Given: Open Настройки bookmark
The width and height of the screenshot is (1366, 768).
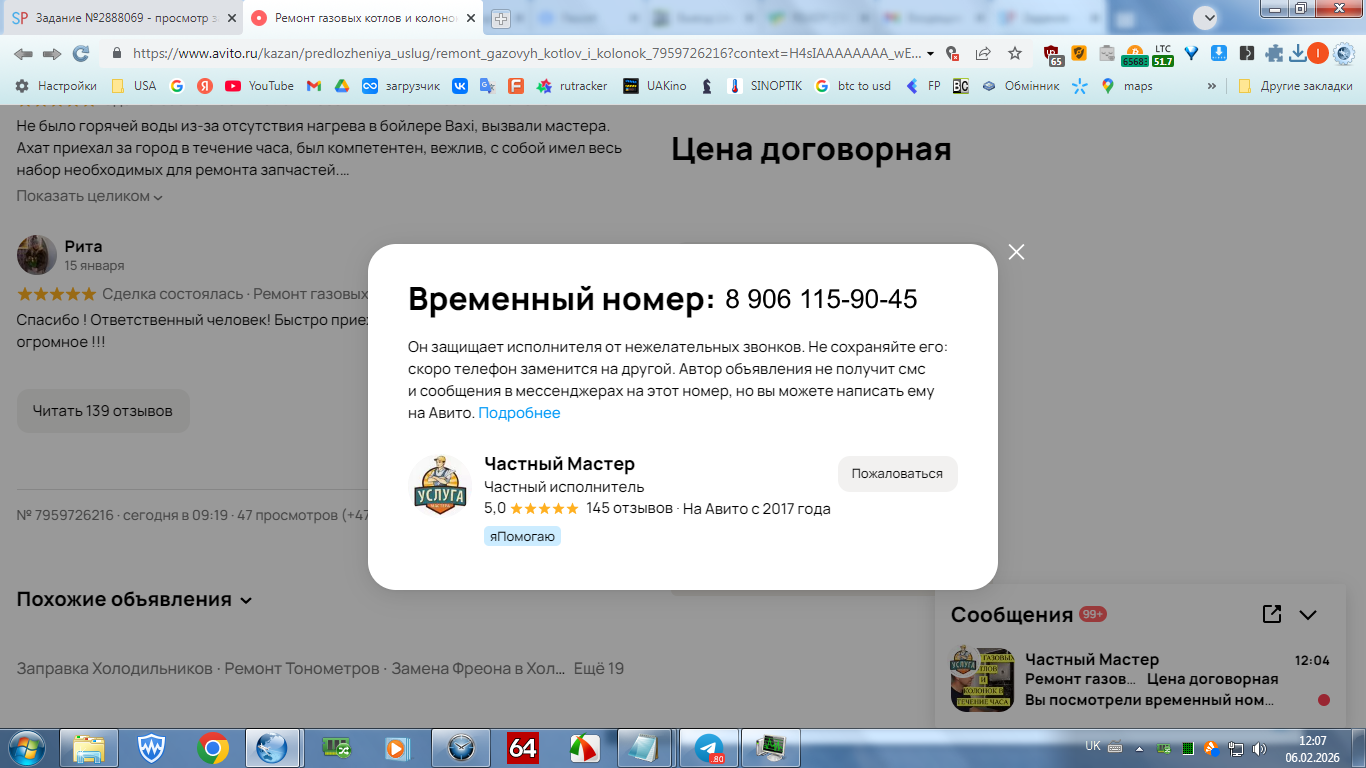Looking at the screenshot, I should tap(56, 86).
